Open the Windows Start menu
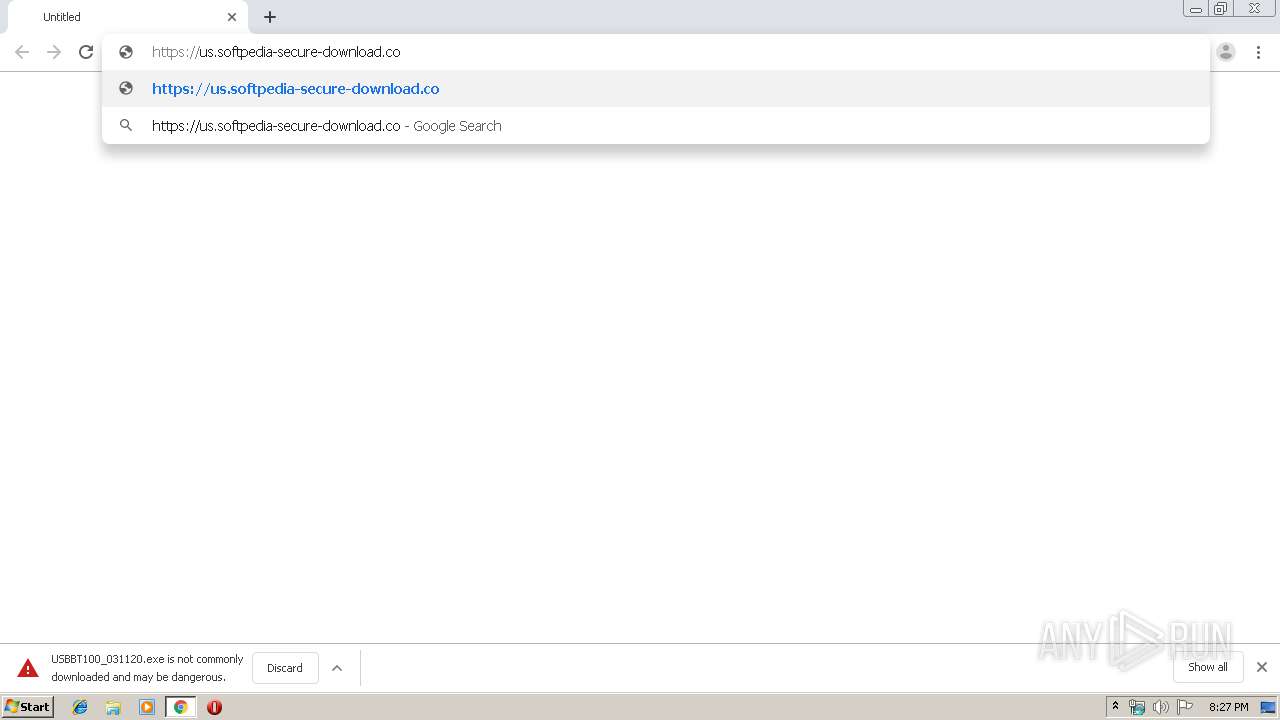Image resolution: width=1280 pixels, height=720 pixels. (x=28, y=707)
